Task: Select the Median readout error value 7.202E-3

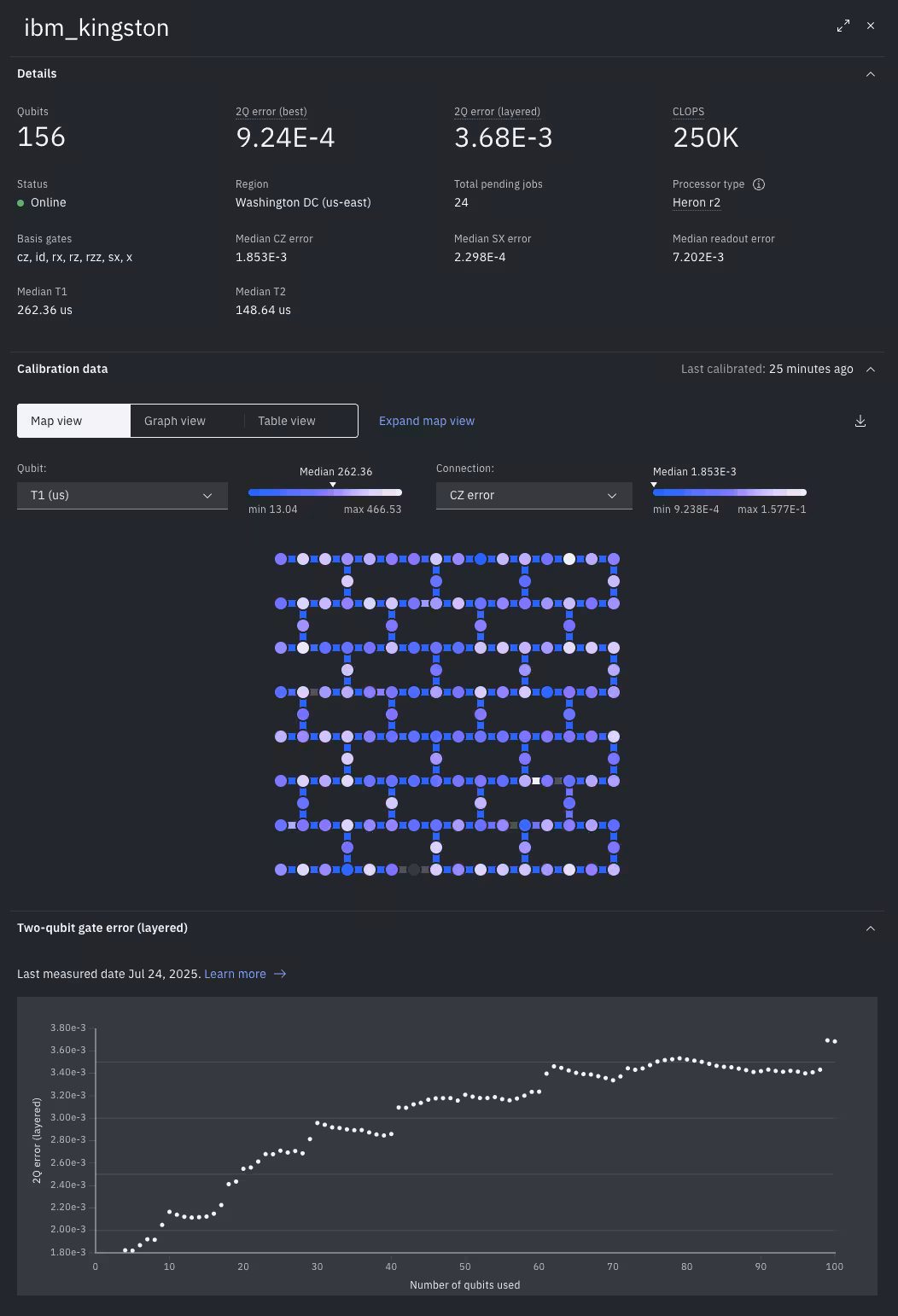Action: (x=698, y=258)
